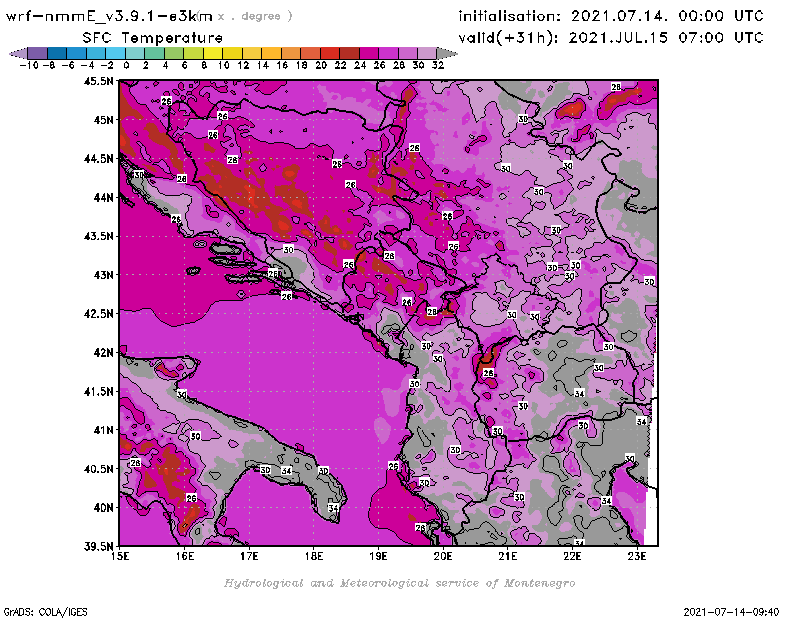Click the '2021-07-14-09:40' timestamp
The image size is (800, 618).
[731, 612]
